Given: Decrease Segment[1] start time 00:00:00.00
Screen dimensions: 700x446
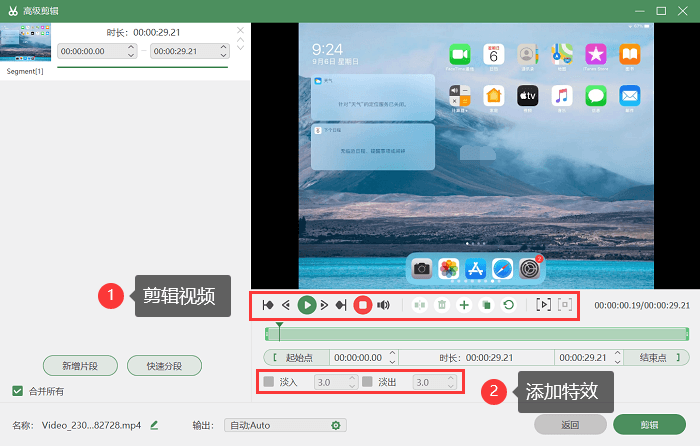Looking at the screenshot, I should pyautogui.click(x=131, y=55).
